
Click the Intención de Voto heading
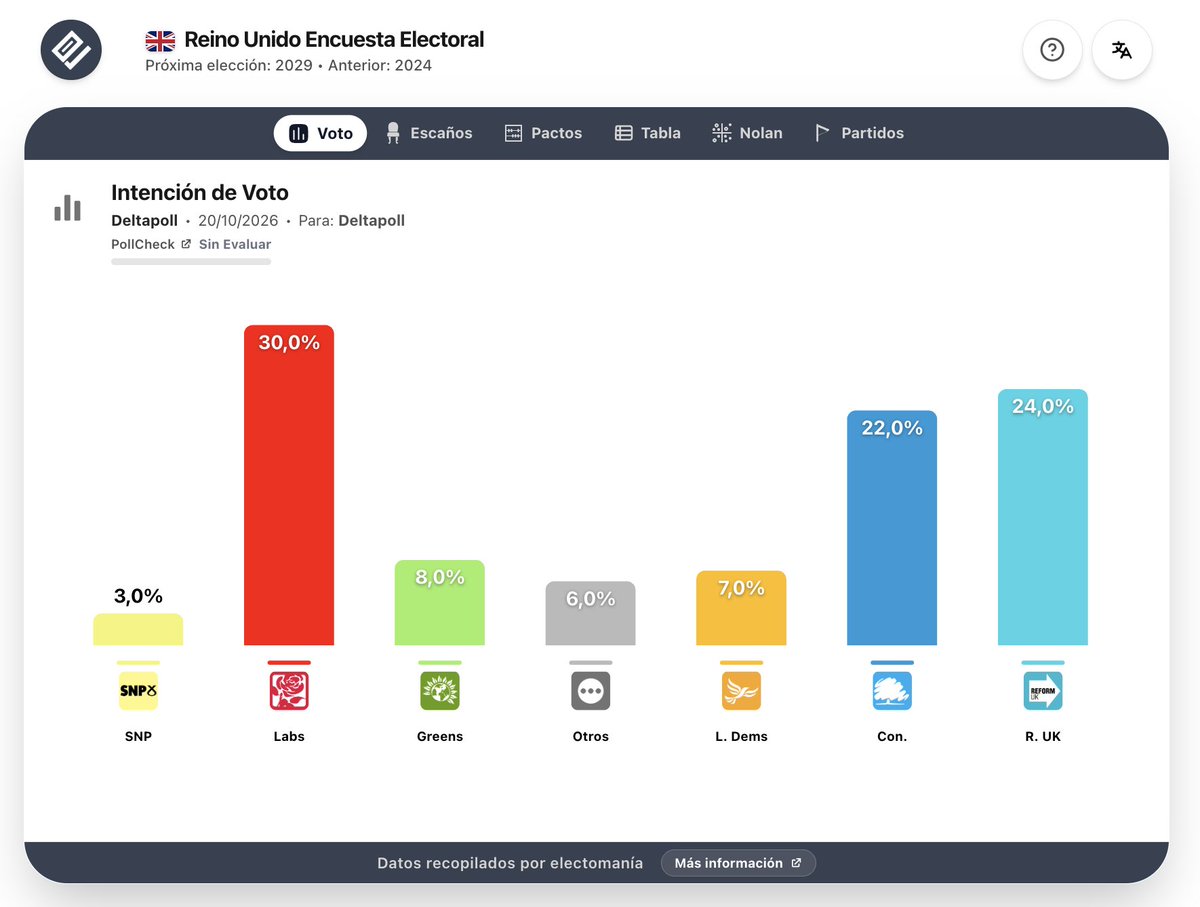pos(200,192)
